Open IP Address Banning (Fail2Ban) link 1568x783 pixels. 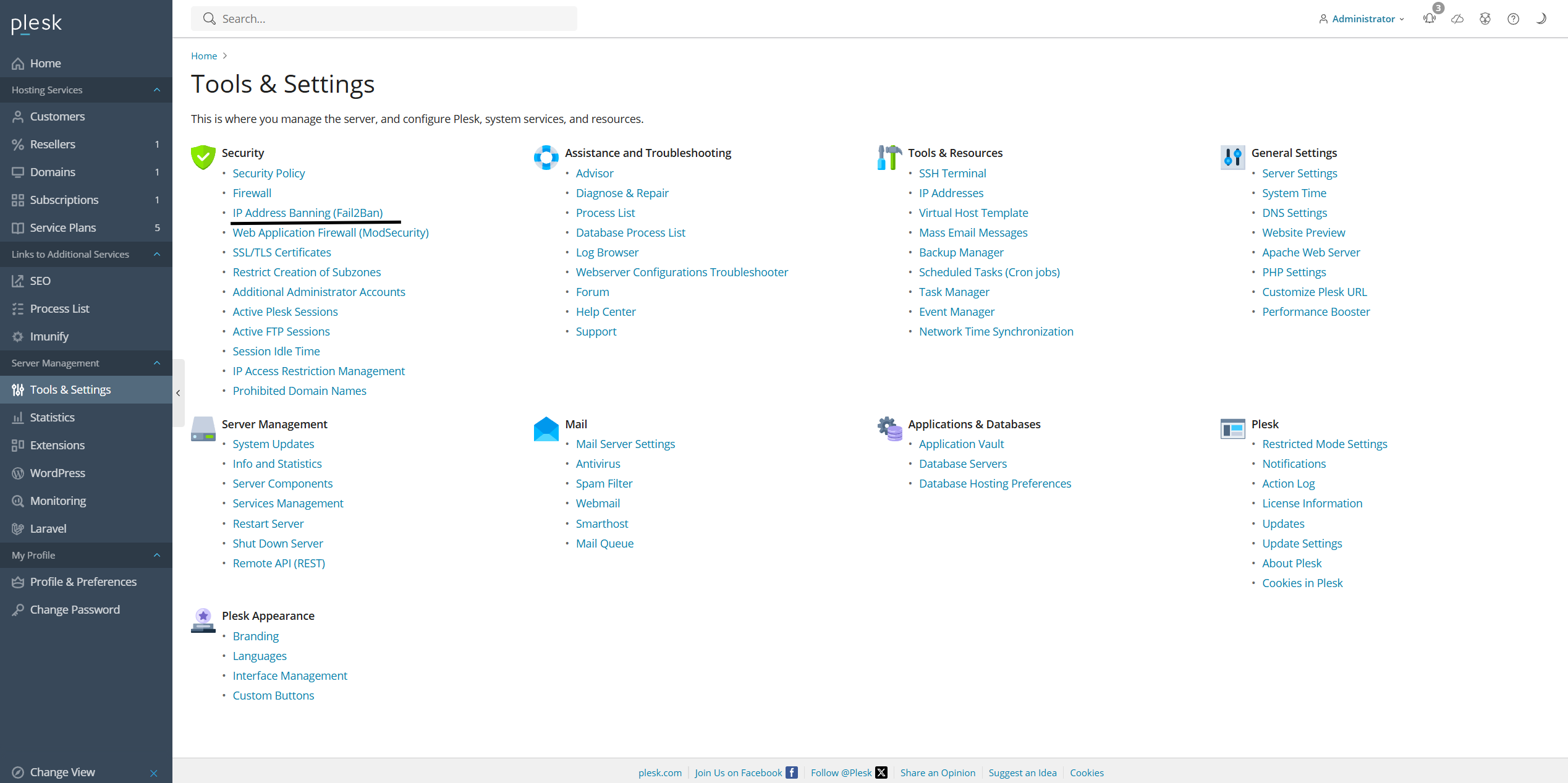pyautogui.click(x=308, y=213)
